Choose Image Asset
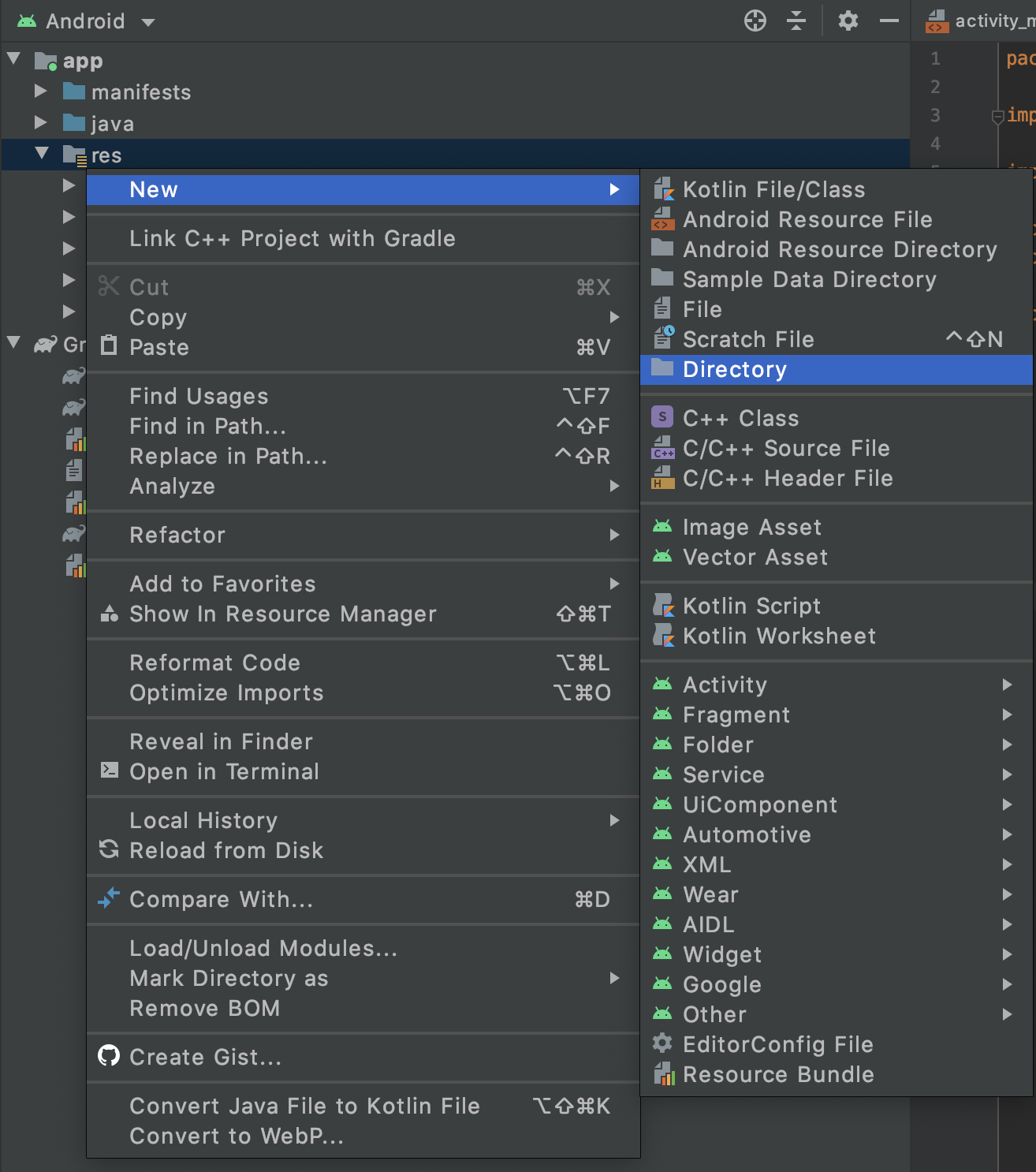Viewport: 1036px width, 1172px height. [x=837, y=528]
